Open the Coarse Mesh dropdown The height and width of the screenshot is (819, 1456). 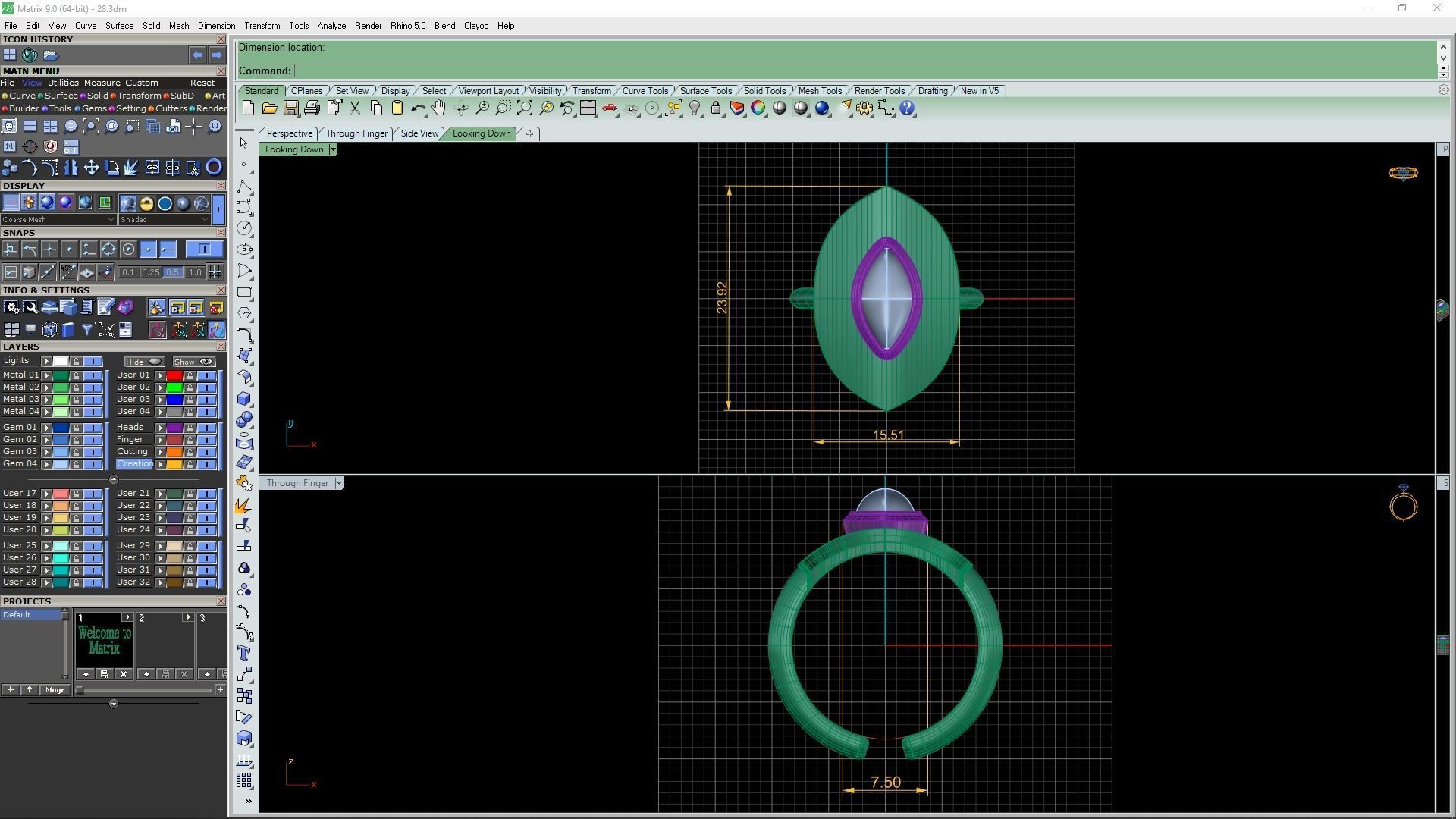pos(58,220)
